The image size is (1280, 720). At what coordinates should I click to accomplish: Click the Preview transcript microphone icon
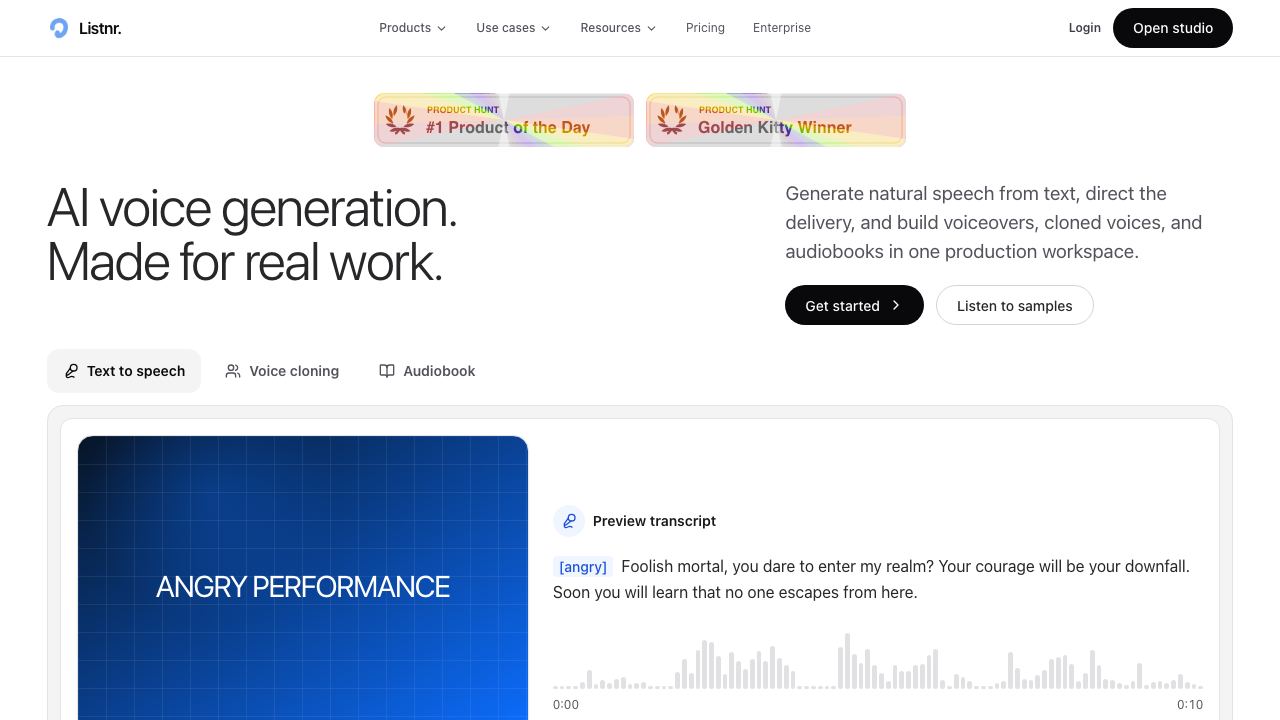569,521
